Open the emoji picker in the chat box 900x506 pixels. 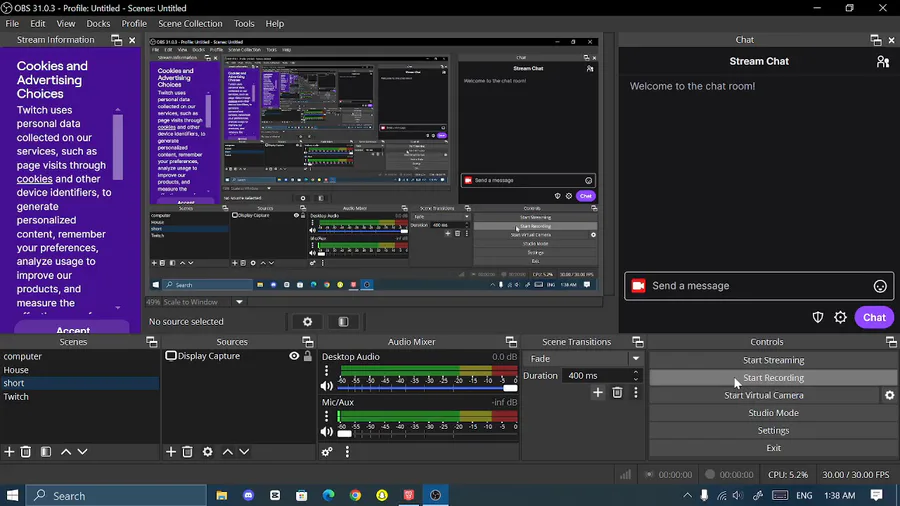click(880, 286)
